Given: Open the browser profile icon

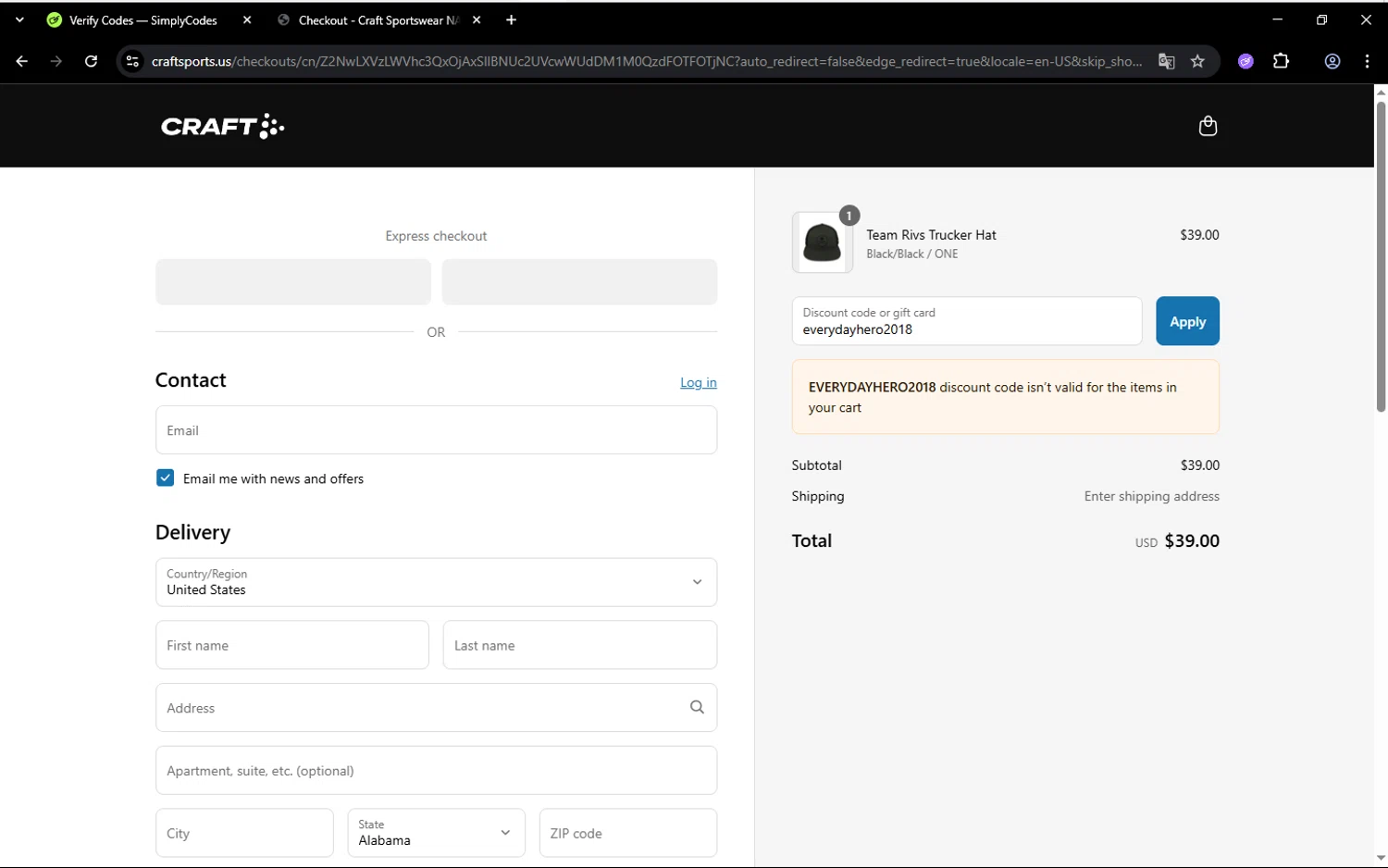Looking at the screenshot, I should pos(1332,61).
